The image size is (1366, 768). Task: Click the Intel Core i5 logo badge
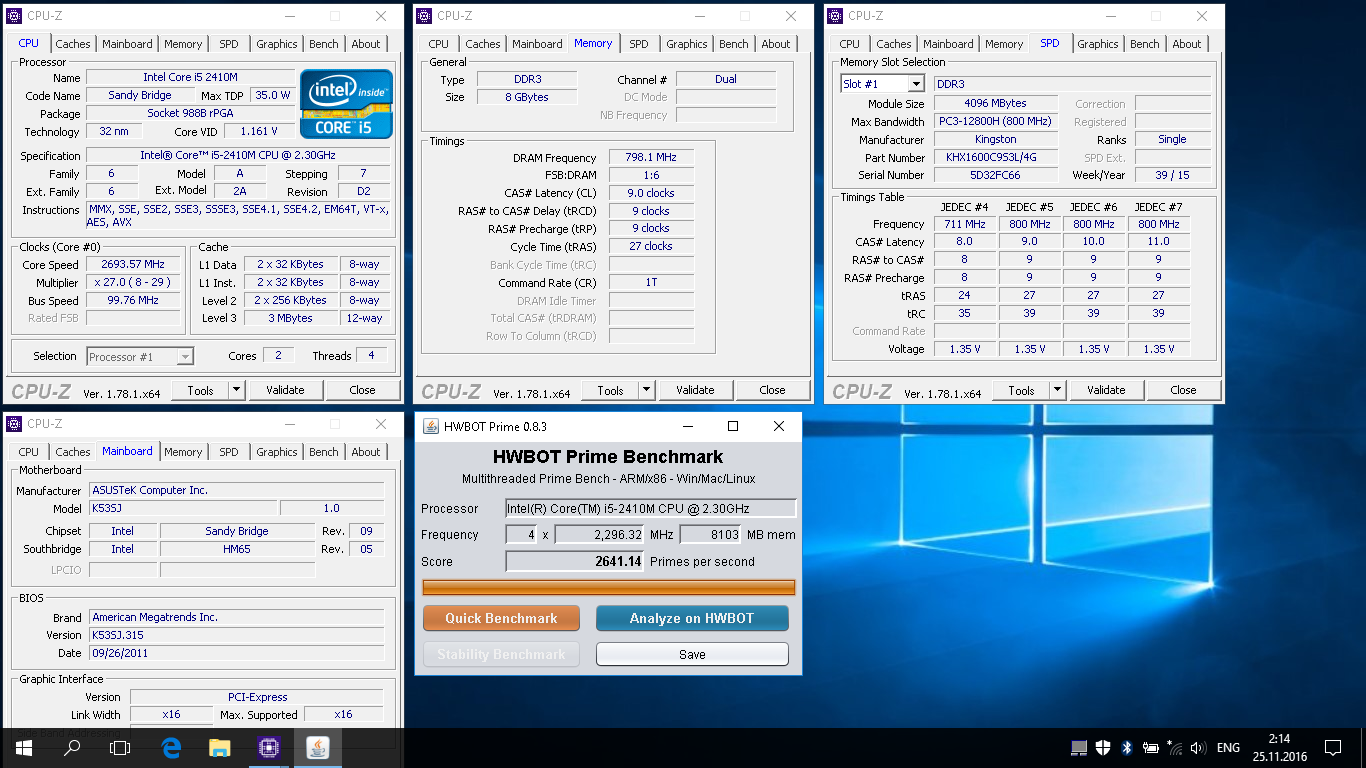point(346,104)
